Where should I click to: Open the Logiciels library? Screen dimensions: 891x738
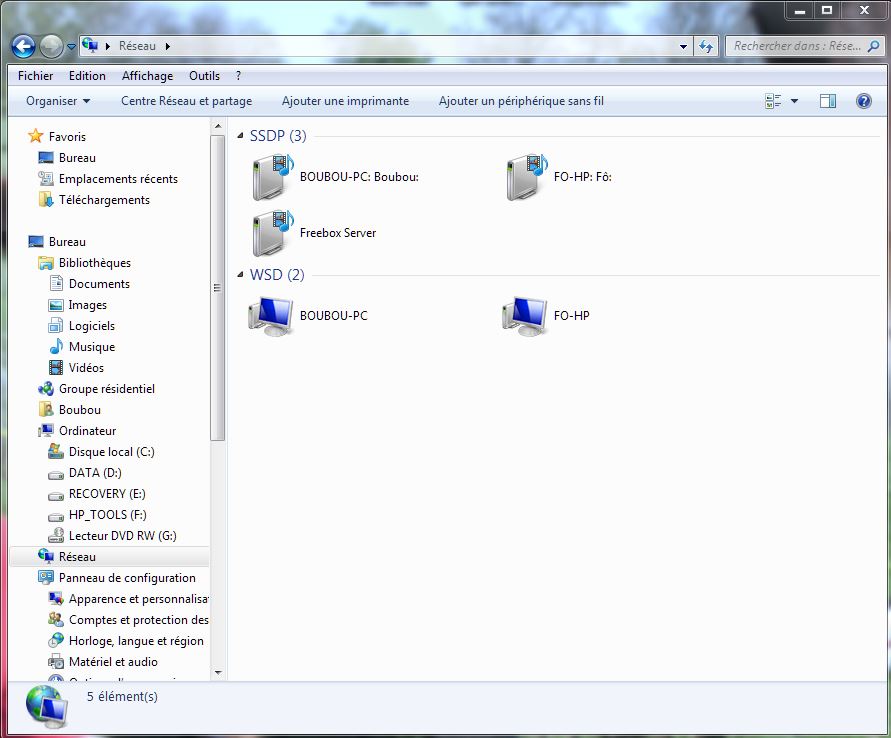pyautogui.click(x=82, y=326)
